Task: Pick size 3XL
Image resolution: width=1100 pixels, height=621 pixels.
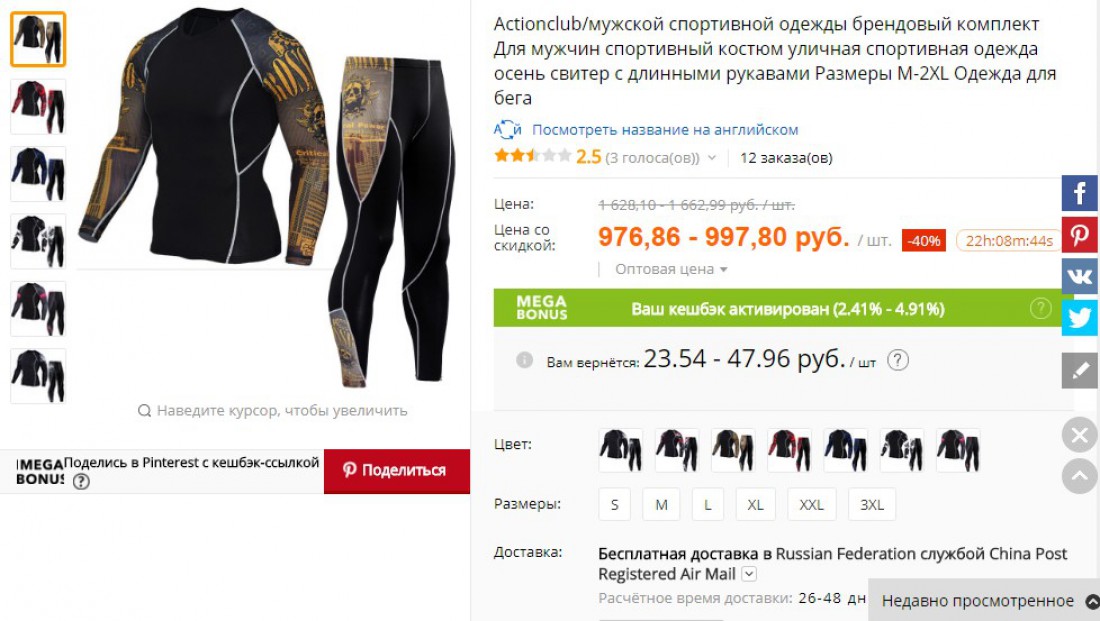Action: tap(872, 505)
